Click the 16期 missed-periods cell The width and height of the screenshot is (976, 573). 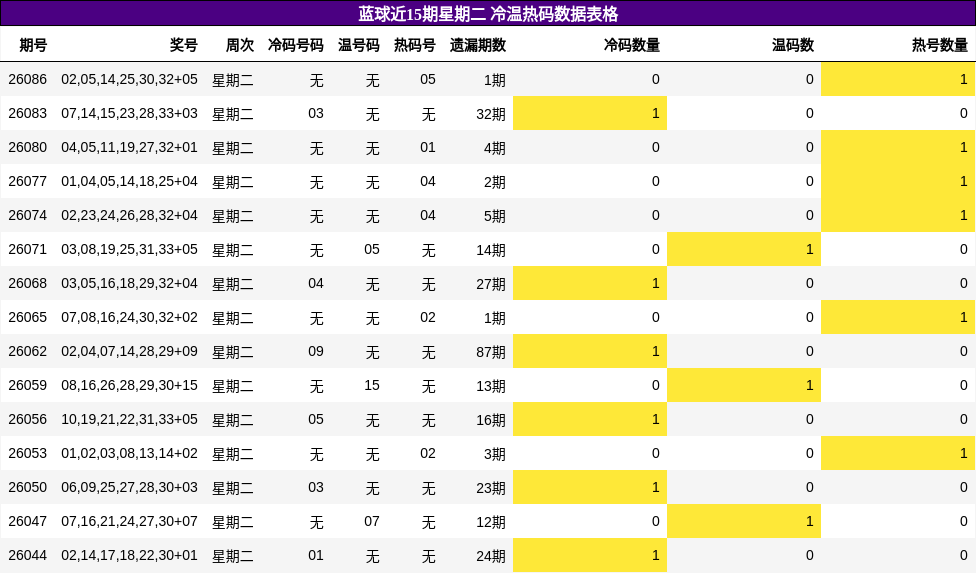pyautogui.click(x=491, y=420)
